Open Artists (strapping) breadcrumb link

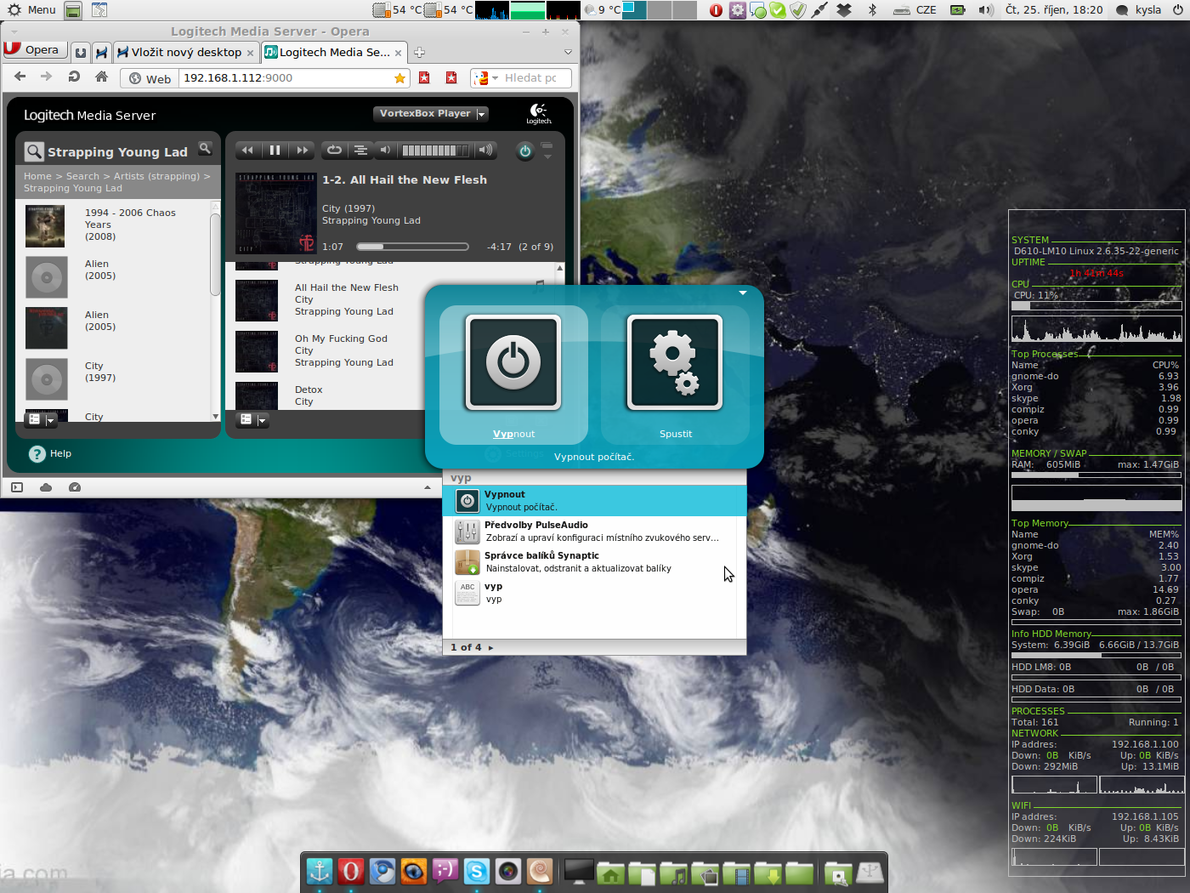pos(156,176)
